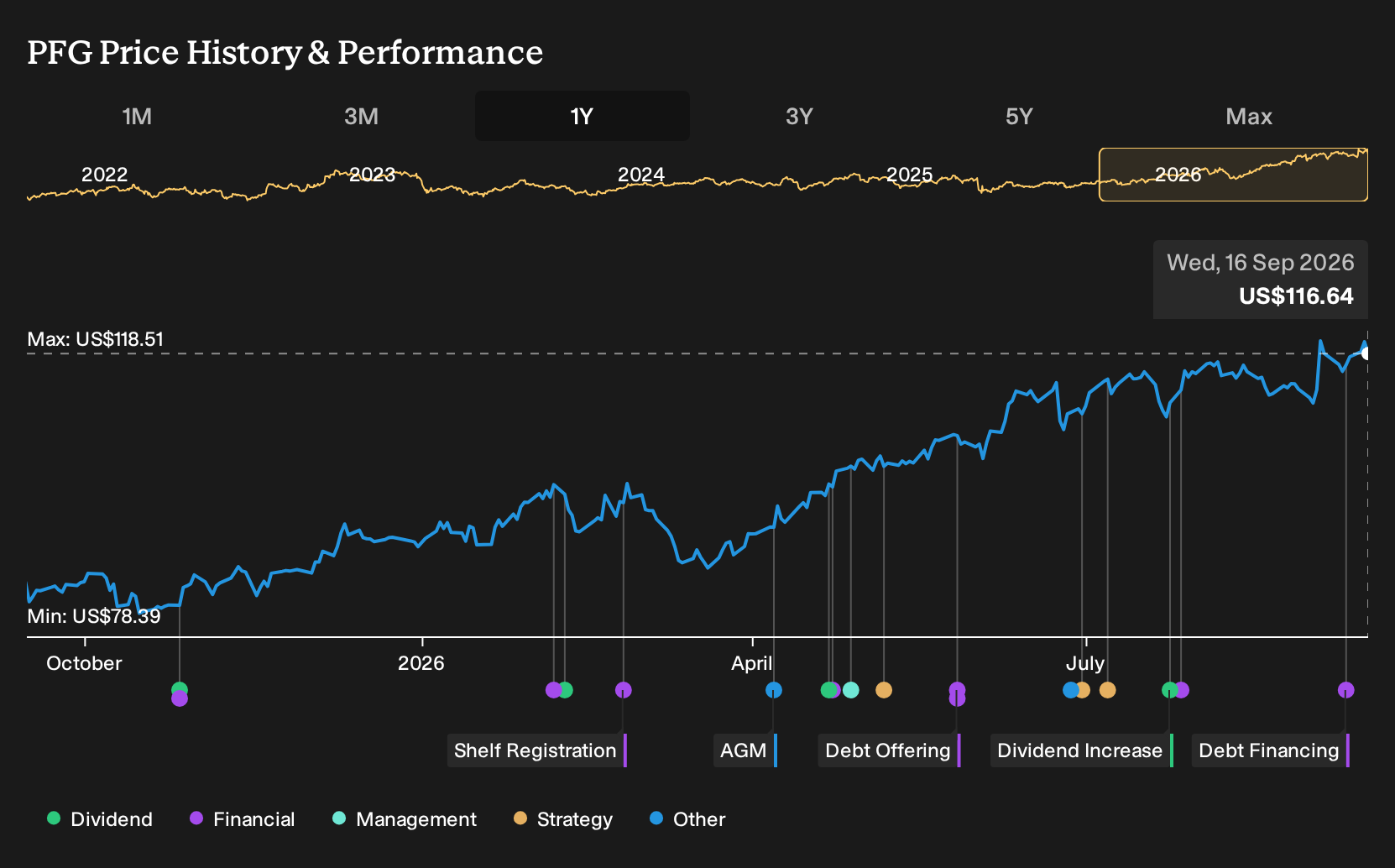Click the 2025 label on the overview timeline
The height and width of the screenshot is (868, 1395).
[910, 175]
